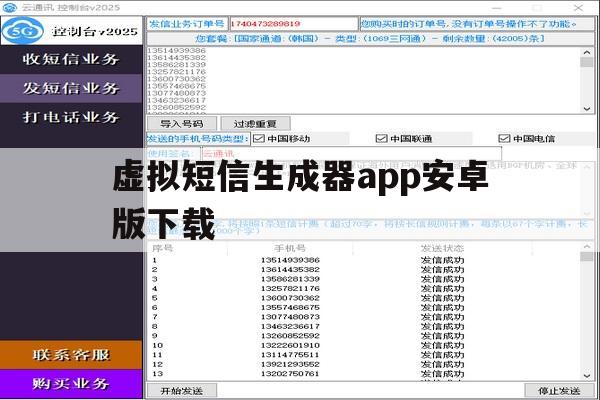Click the order number input field
The height and width of the screenshot is (400, 600).
(293, 24)
